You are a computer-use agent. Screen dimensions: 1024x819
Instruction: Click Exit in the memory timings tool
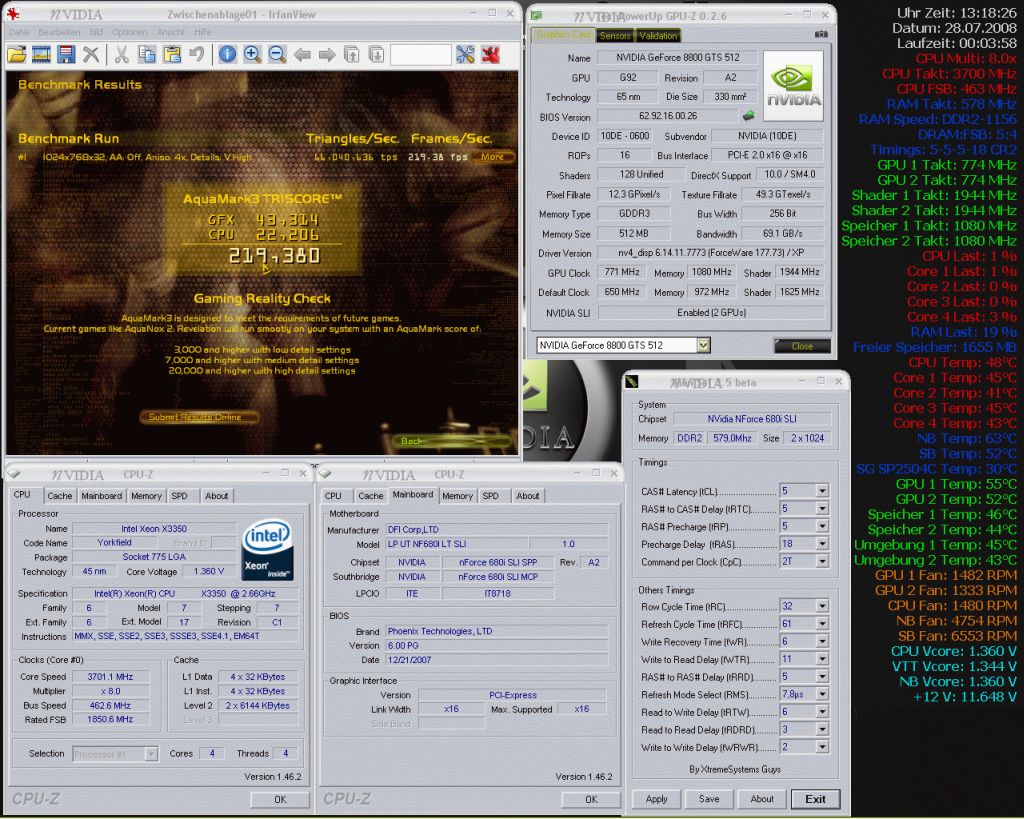pyautogui.click(x=815, y=799)
